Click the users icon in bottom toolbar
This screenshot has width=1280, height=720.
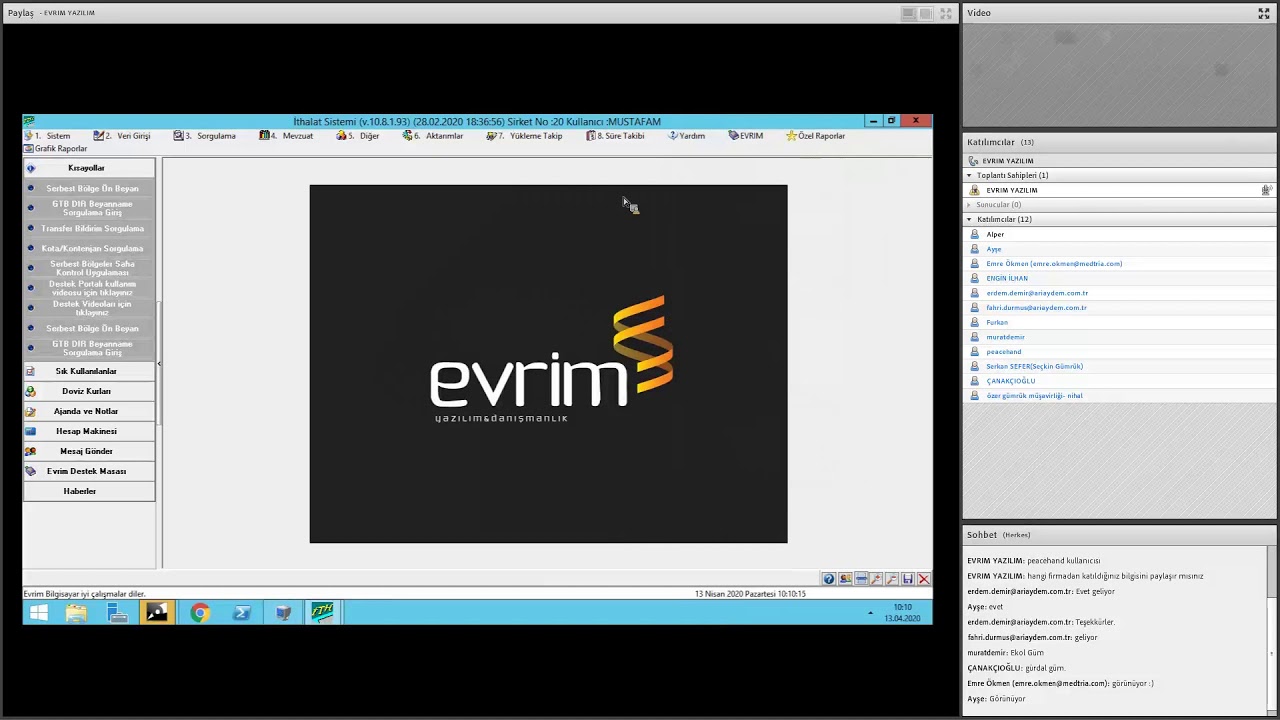[x=845, y=579]
